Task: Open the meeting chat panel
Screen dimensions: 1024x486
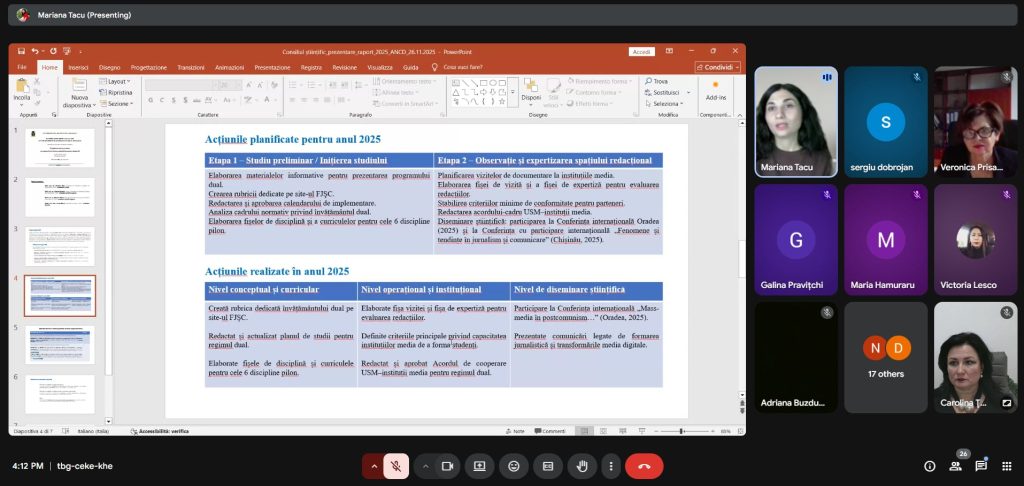Action: [981, 466]
